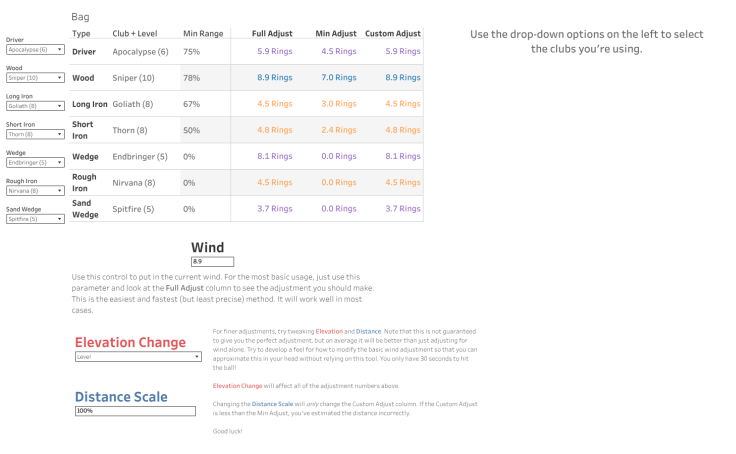
Task: Open the Wood club dropdown
Action: point(35,77)
